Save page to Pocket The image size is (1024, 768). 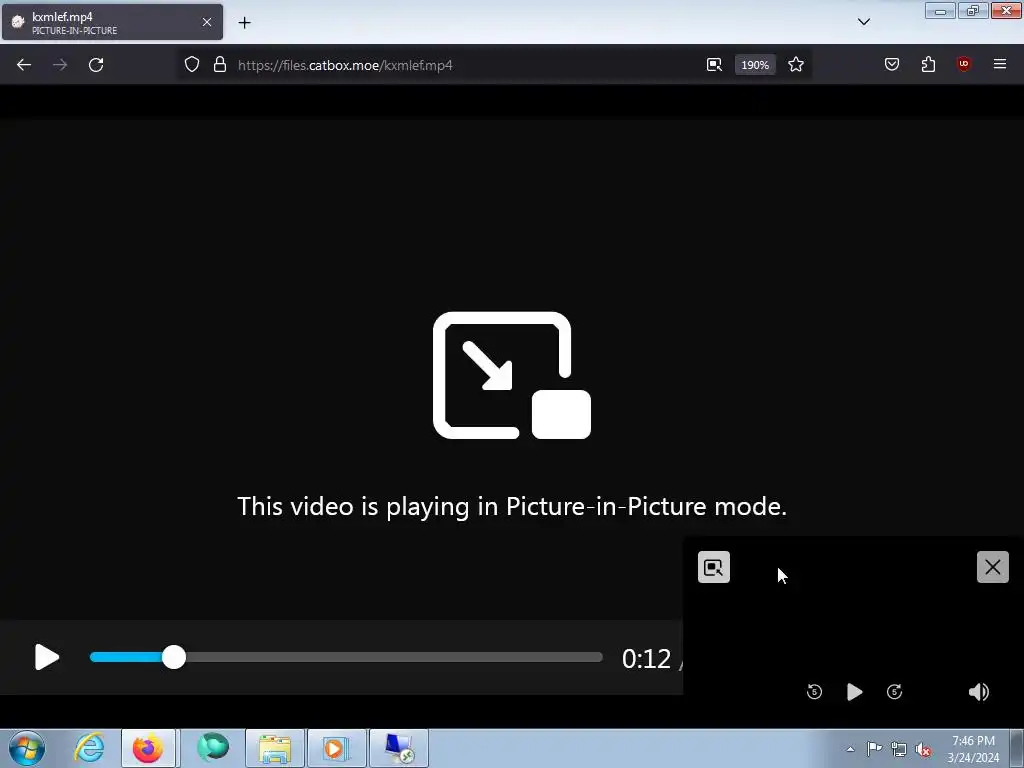(x=892, y=64)
